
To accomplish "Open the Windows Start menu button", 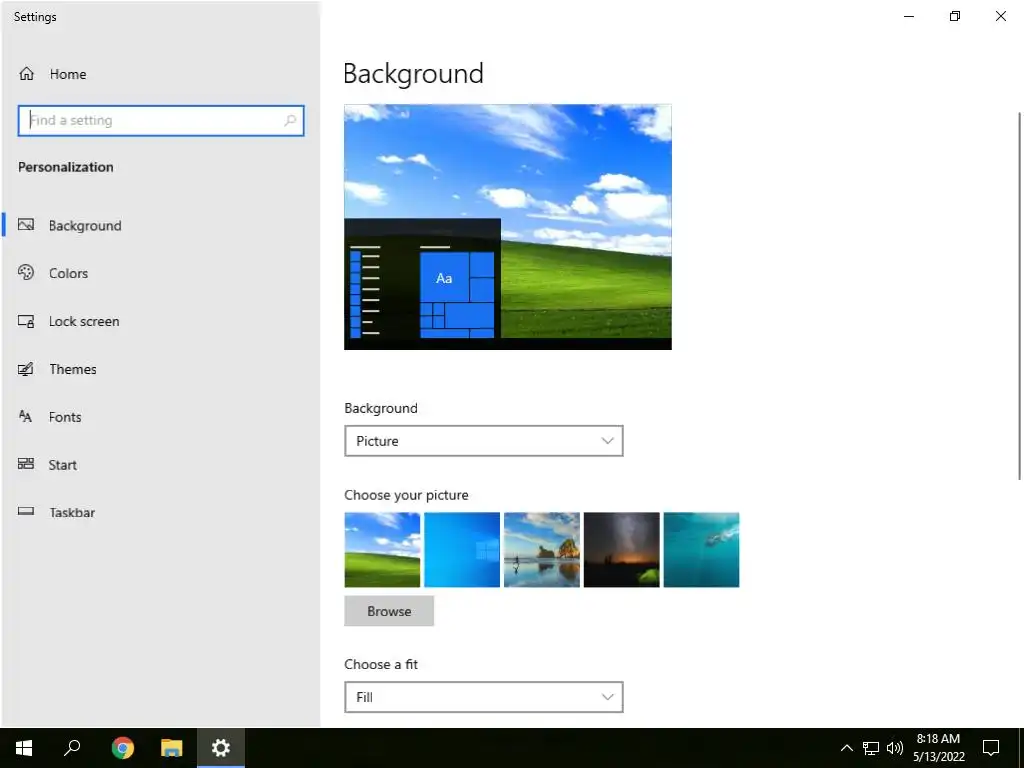I will coord(24,748).
